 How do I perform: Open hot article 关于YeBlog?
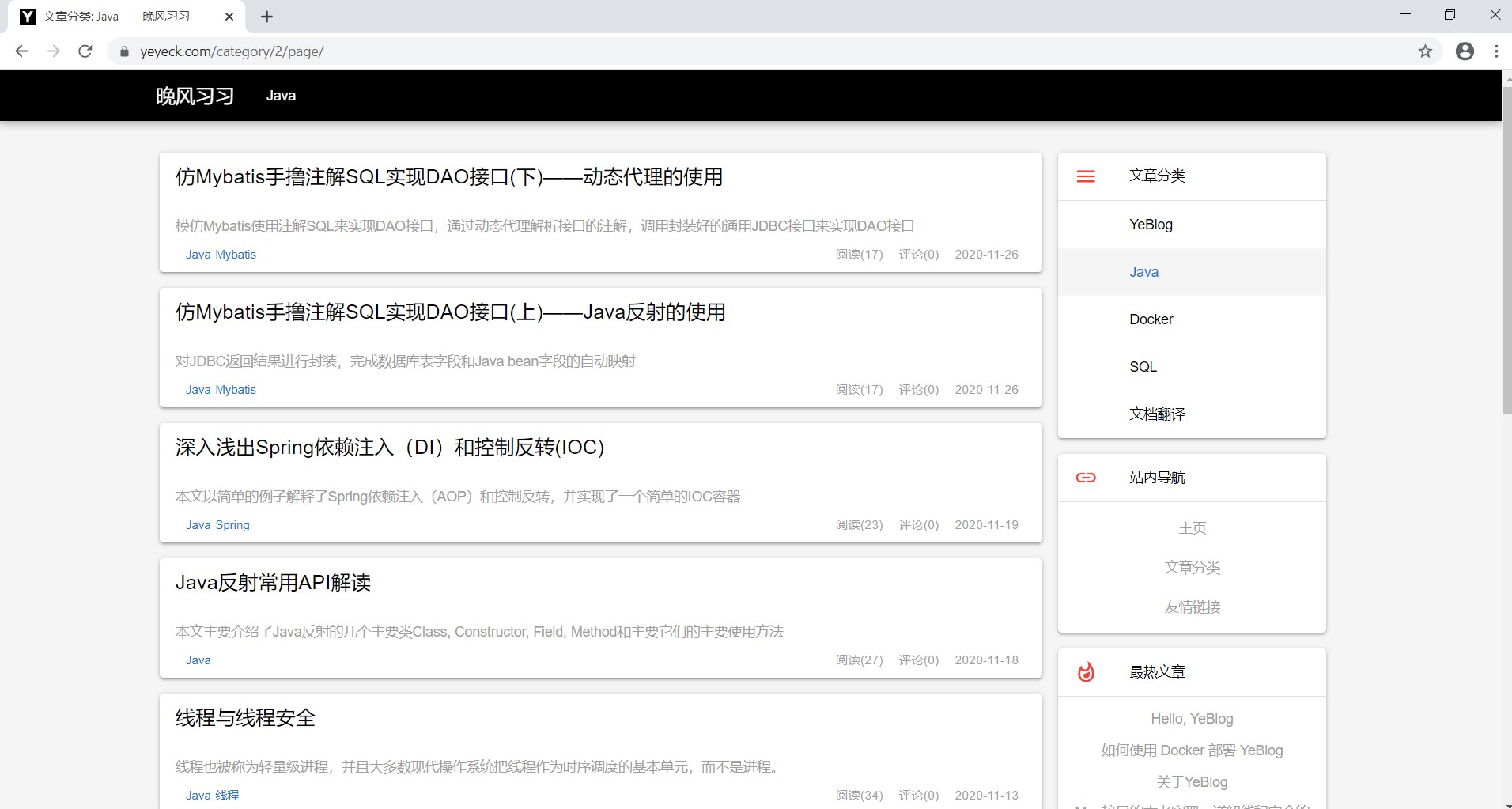click(x=1192, y=782)
